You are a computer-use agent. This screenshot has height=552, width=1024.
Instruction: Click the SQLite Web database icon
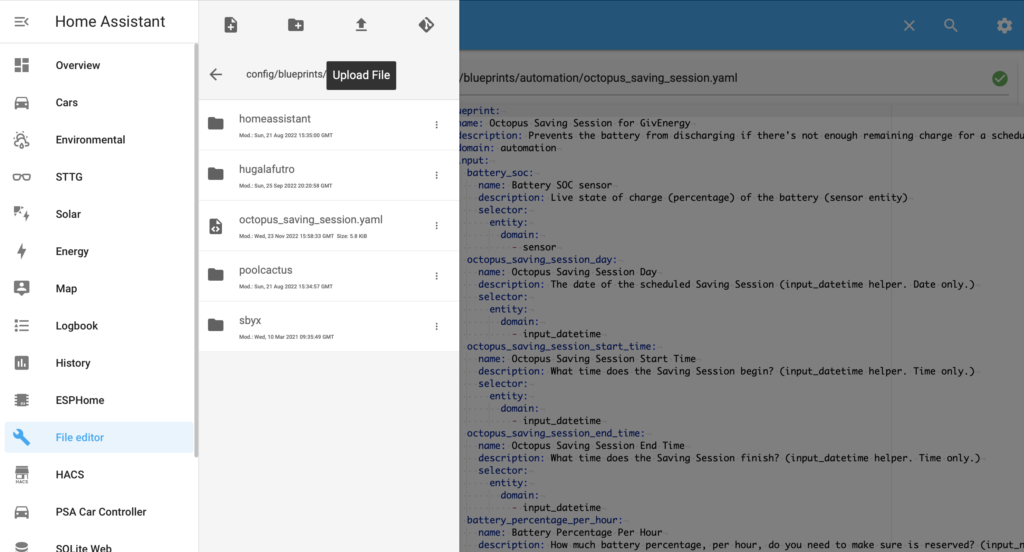[x=22, y=547]
